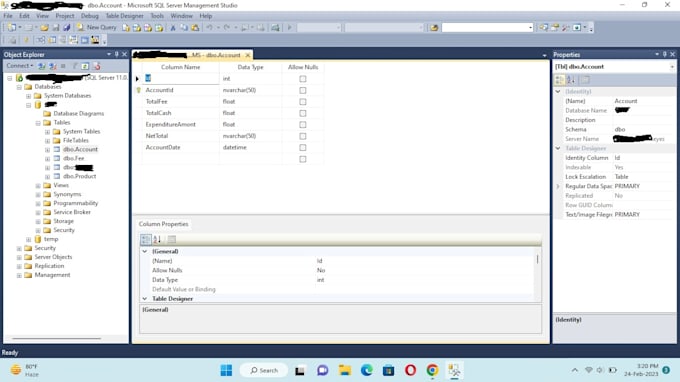This screenshot has width=680, height=382.
Task: Open the File menu
Action: [8, 16]
